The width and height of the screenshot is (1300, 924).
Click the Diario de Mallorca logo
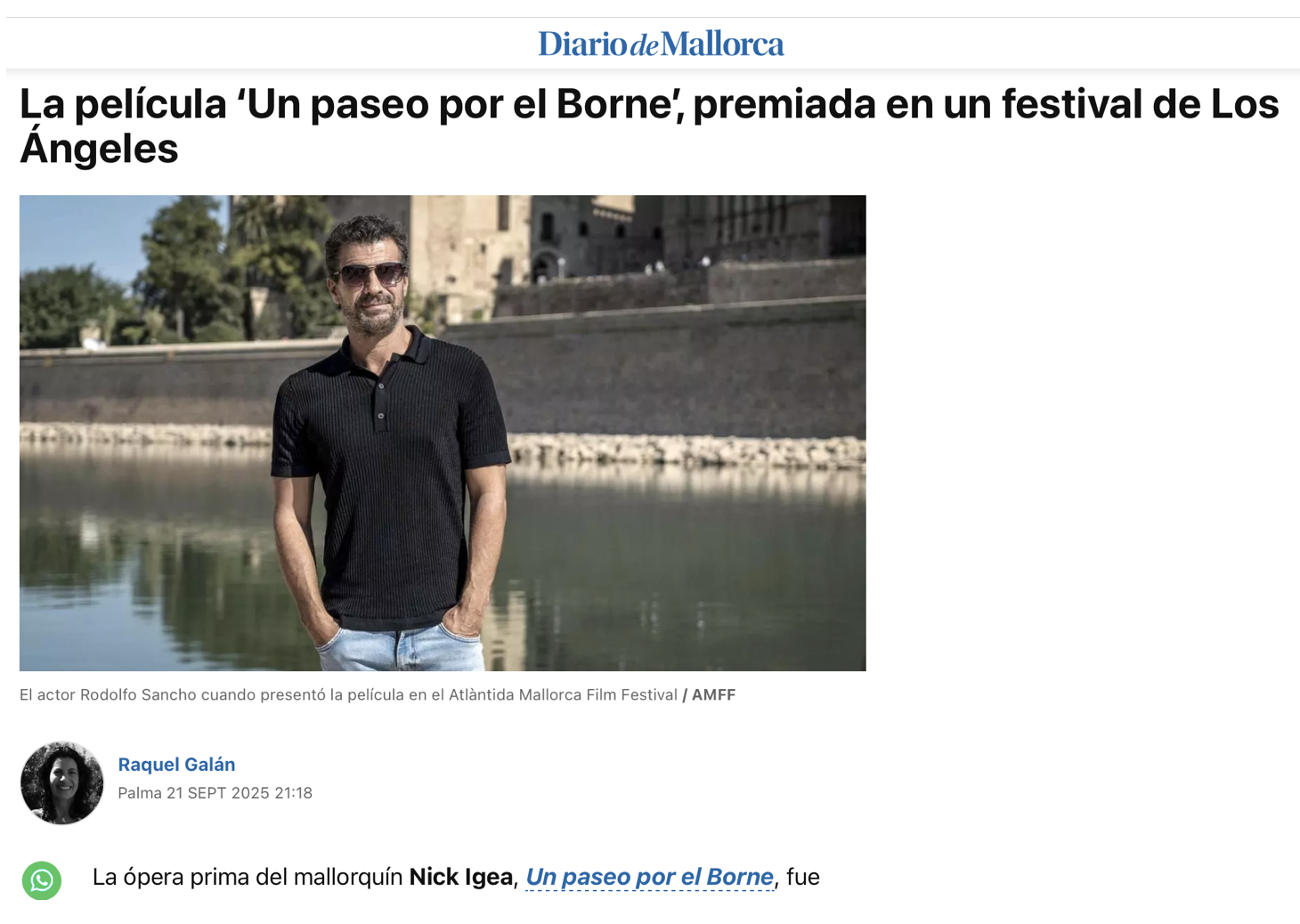tap(661, 44)
